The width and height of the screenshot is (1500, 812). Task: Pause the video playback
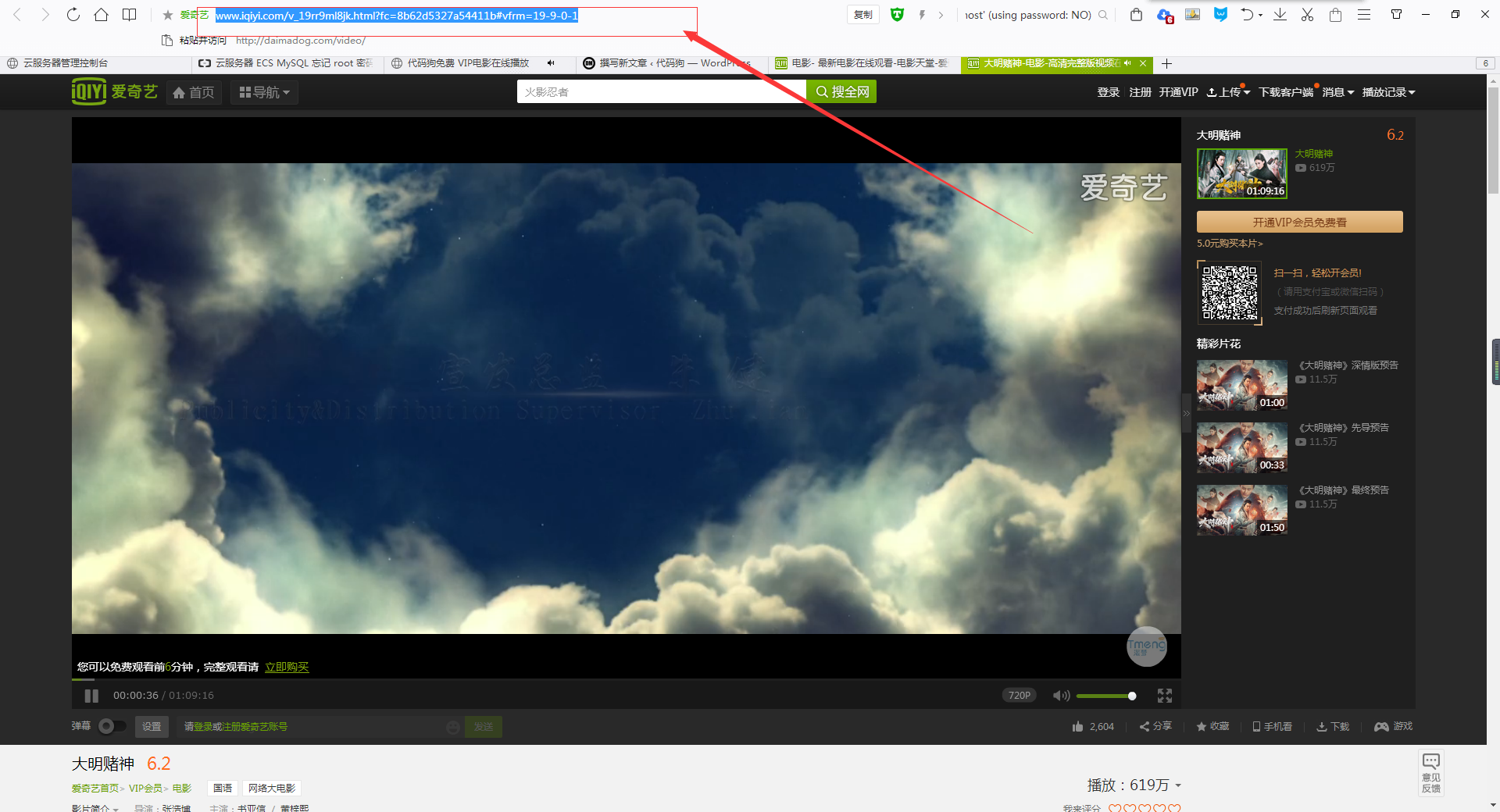pos(91,696)
